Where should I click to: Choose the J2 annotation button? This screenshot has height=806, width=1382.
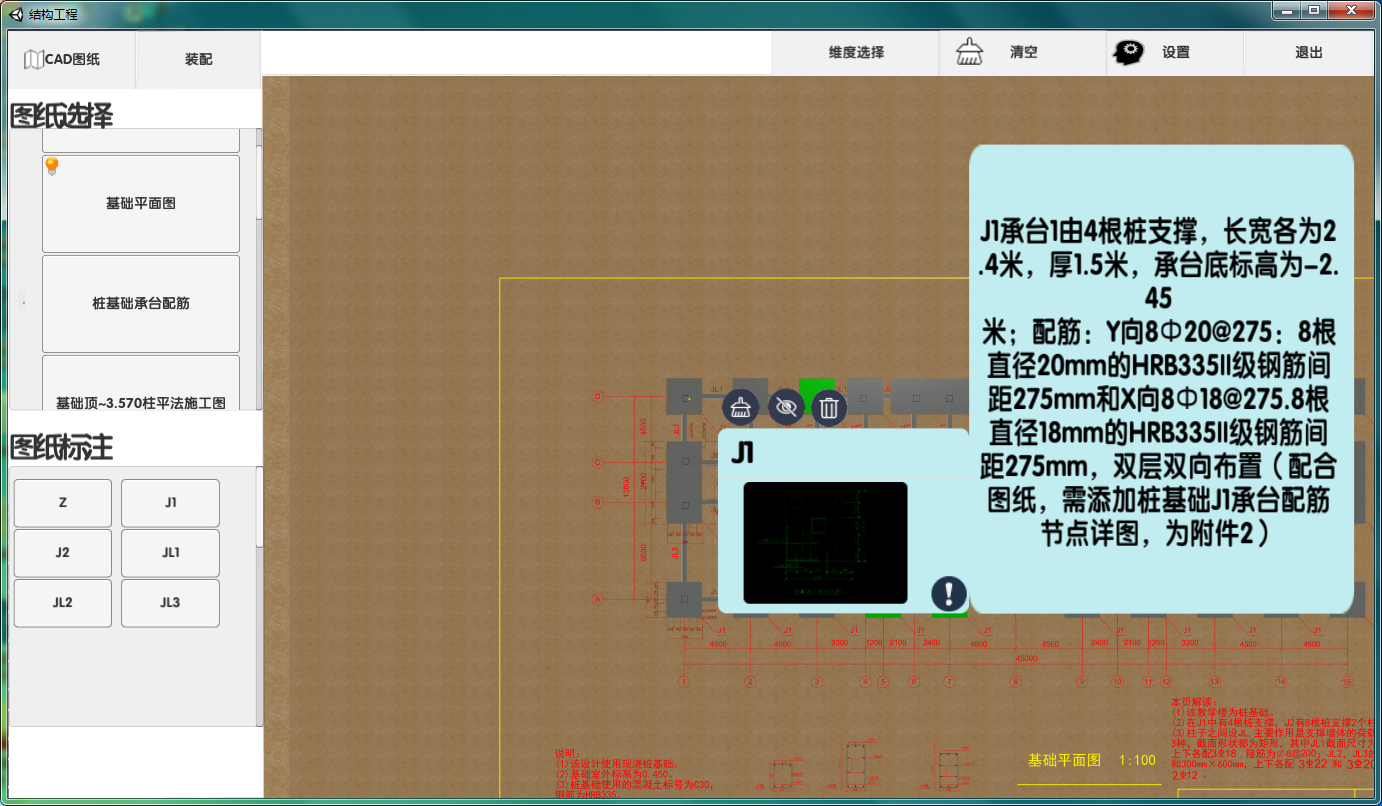click(x=63, y=553)
